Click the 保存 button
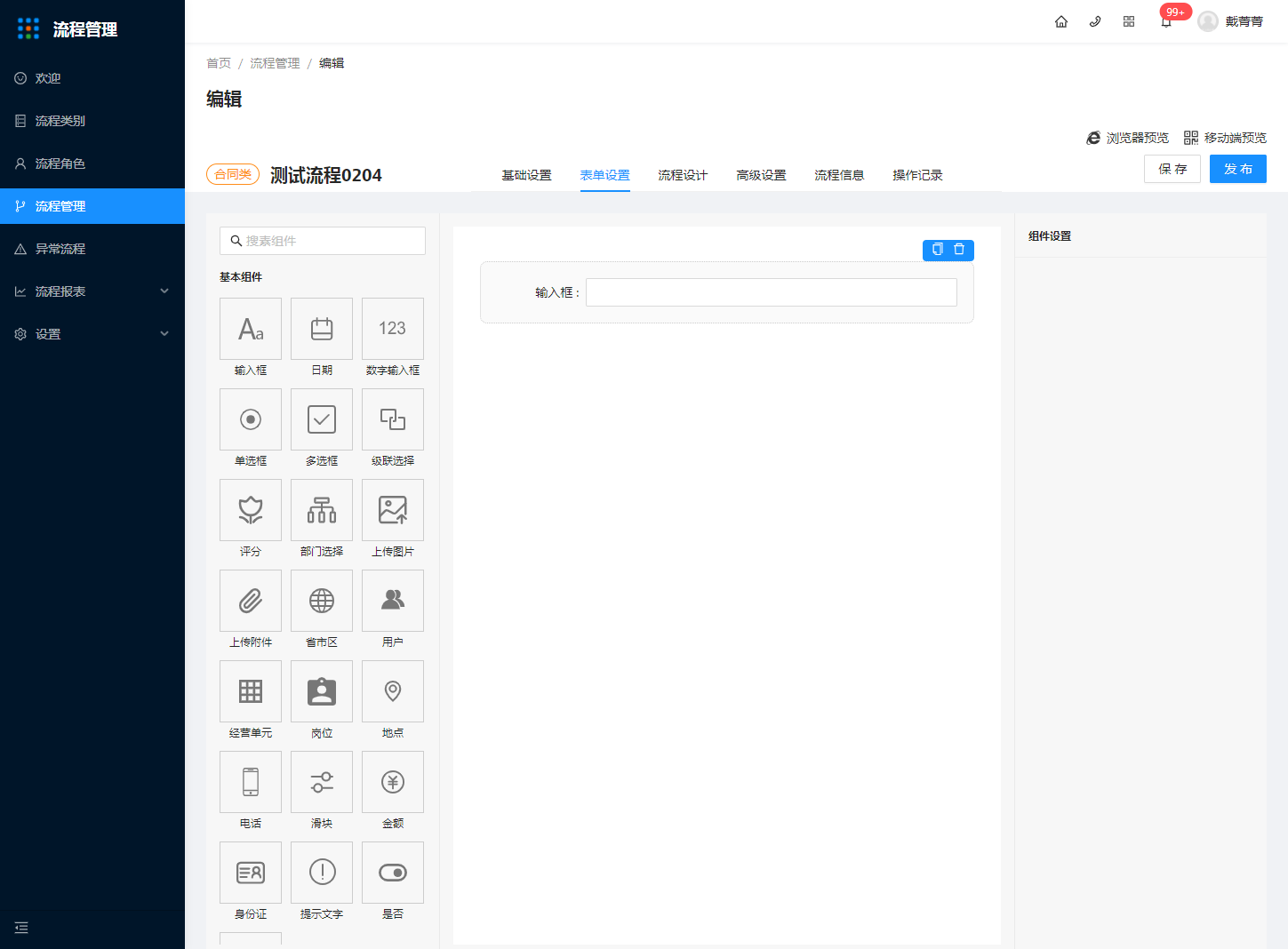The height and width of the screenshot is (949, 1288). point(1172,169)
